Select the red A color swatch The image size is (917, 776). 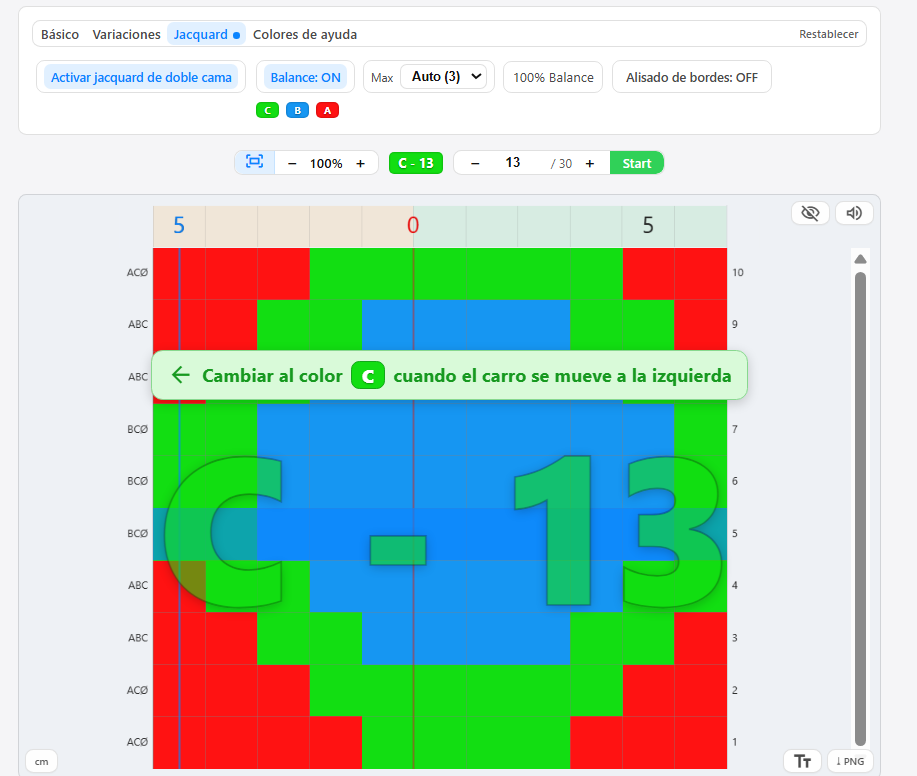[327, 111]
